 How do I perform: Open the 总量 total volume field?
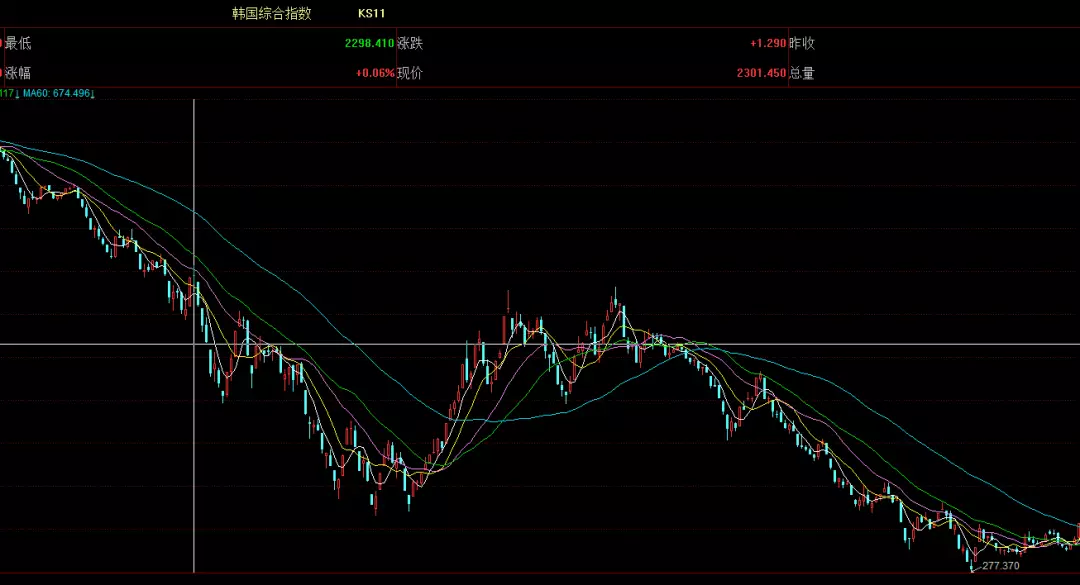point(802,73)
